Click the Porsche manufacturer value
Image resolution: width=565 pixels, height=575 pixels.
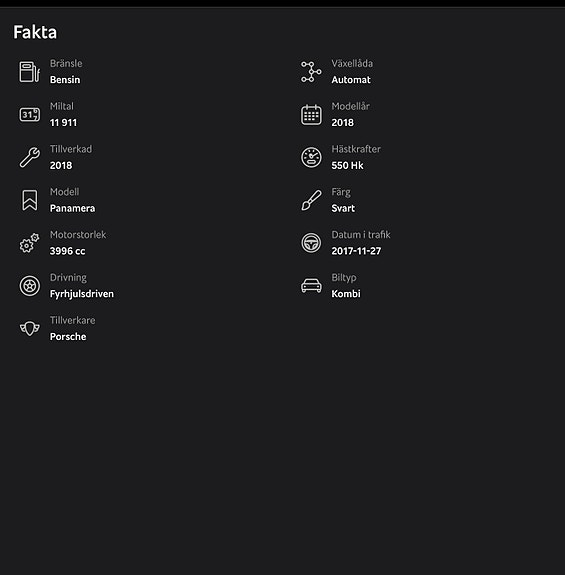[68, 337]
